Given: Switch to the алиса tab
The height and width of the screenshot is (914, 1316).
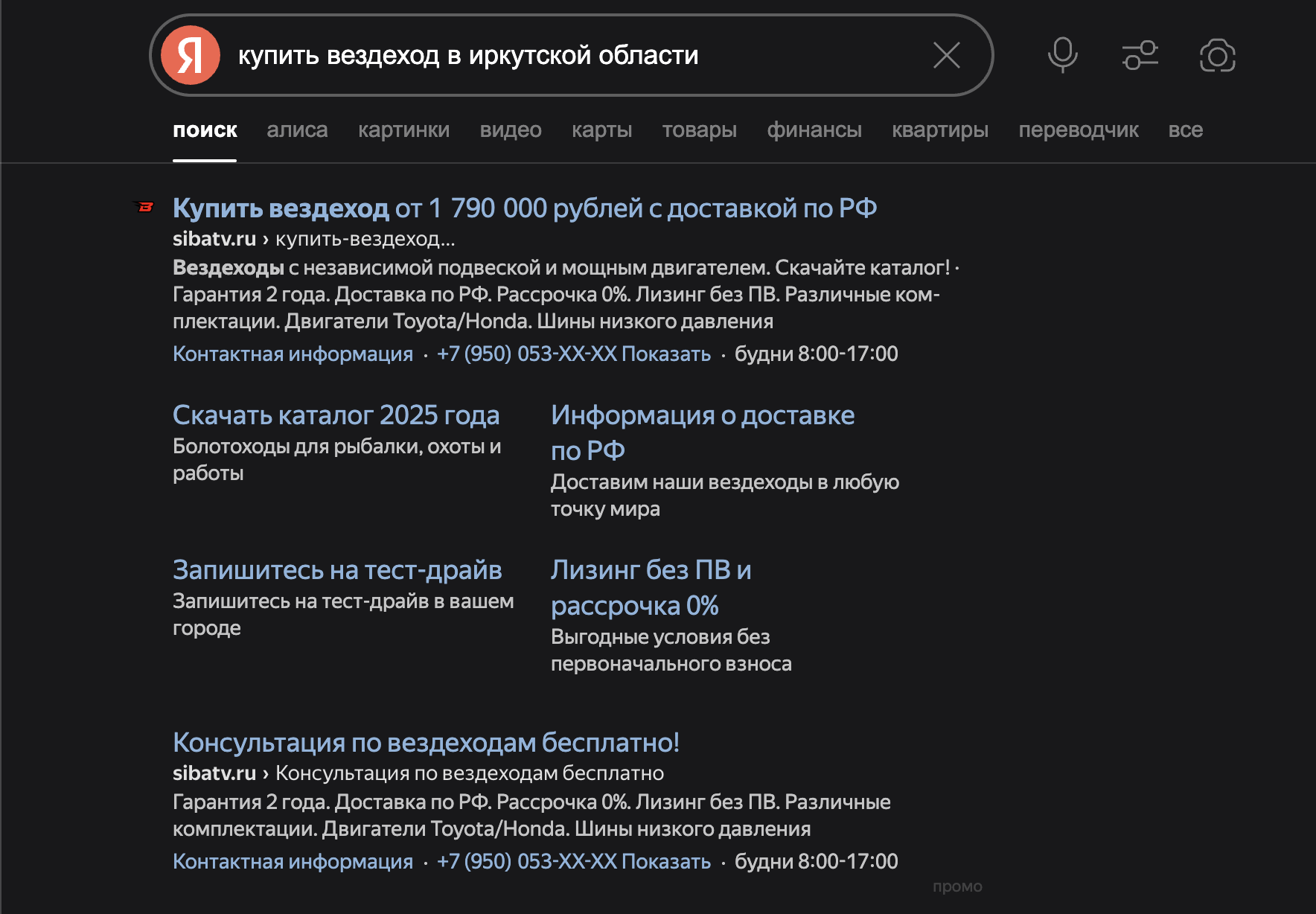Looking at the screenshot, I should coord(297,130).
